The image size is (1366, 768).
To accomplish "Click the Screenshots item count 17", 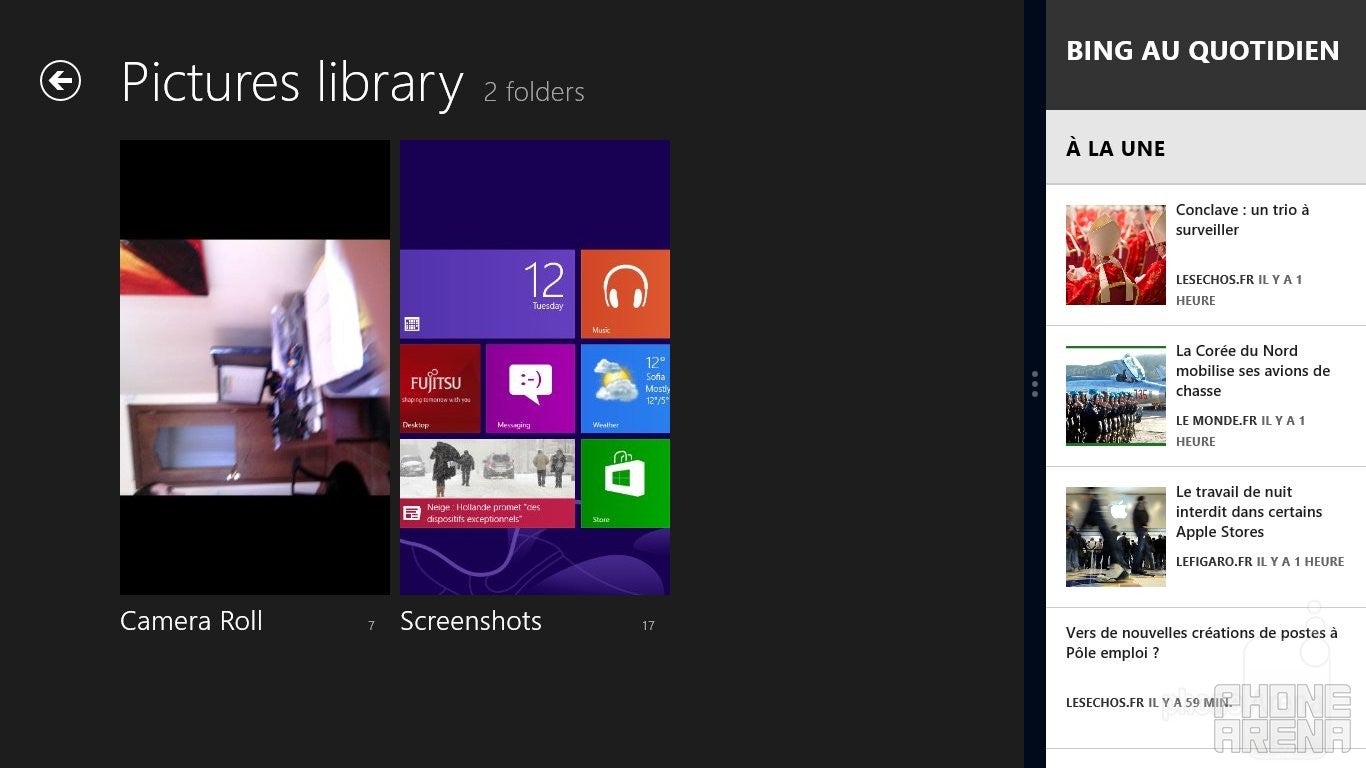I will [x=648, y=626].
